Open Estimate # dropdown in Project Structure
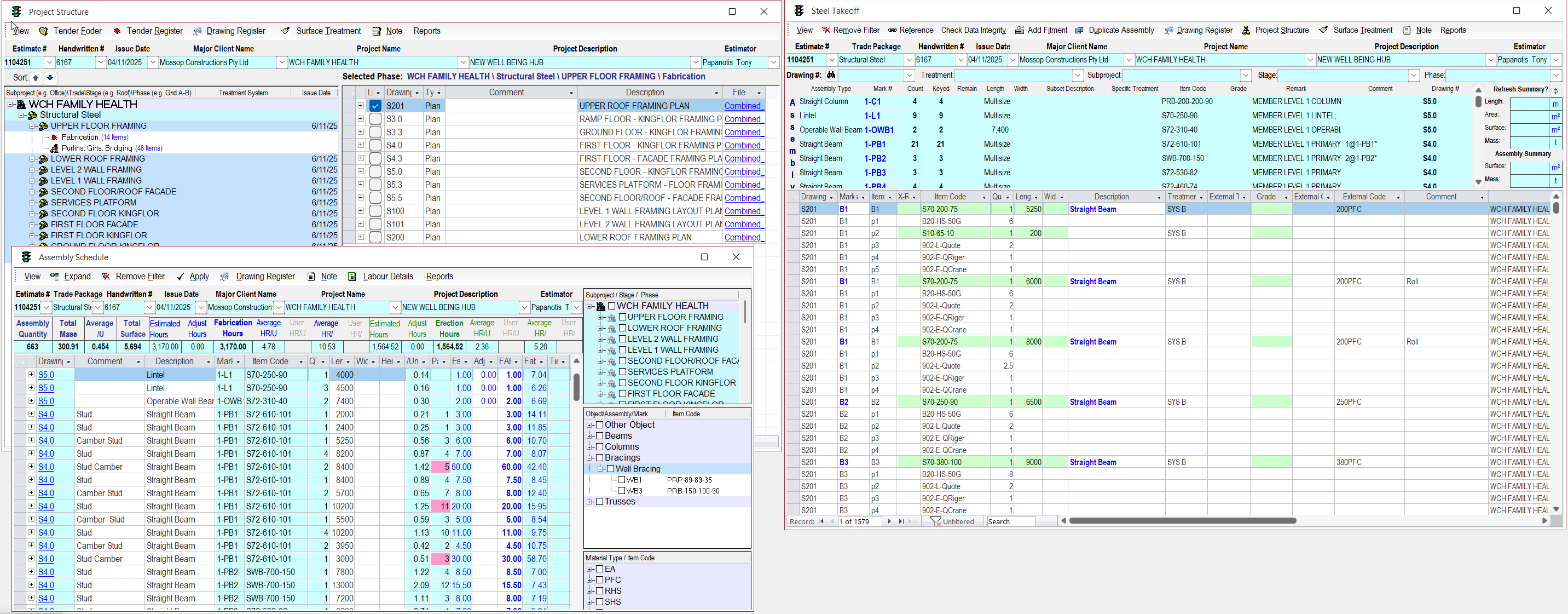1568x614 pixels. point(49,62)
